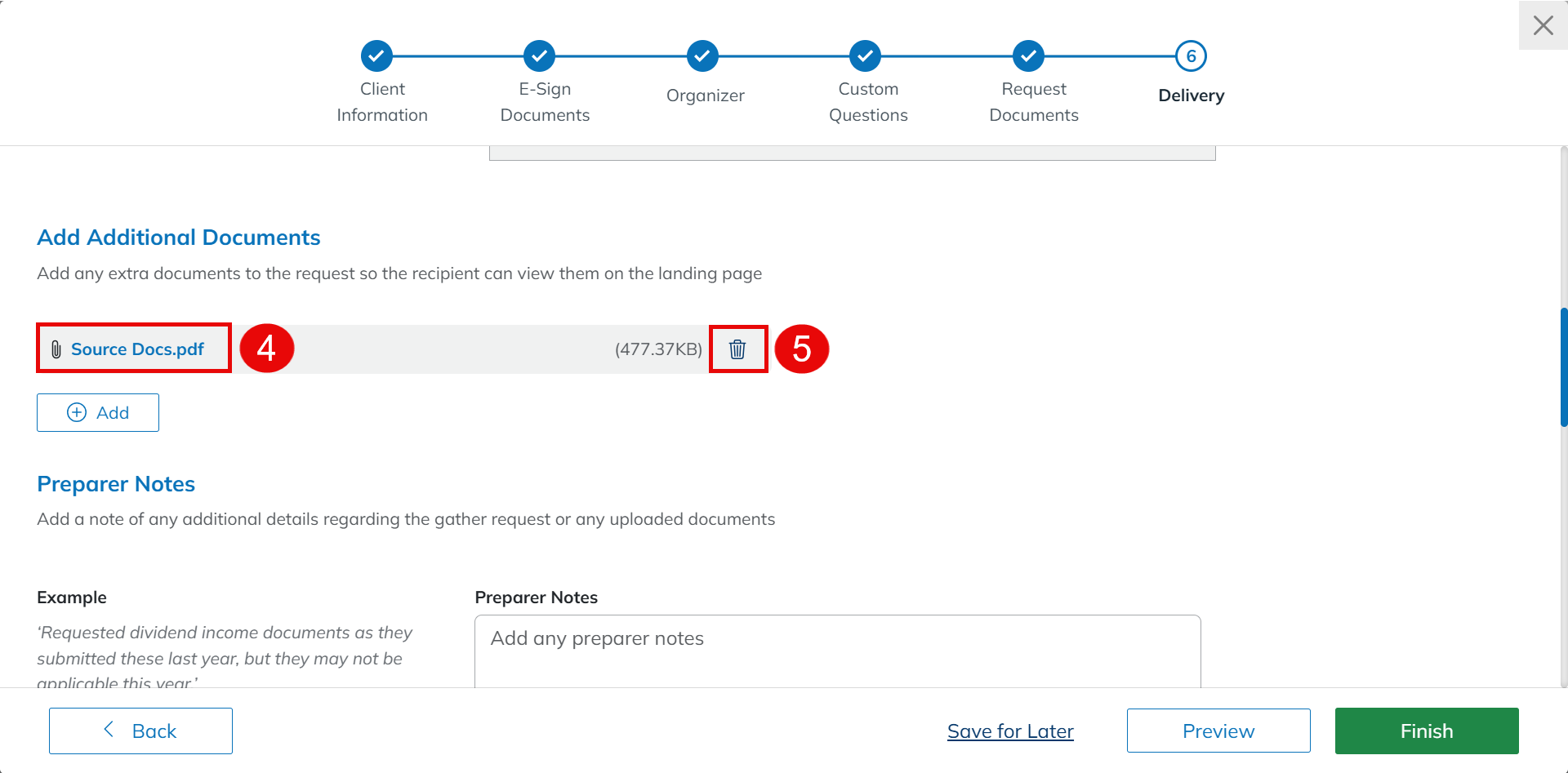Return to Request Documents step circle
Screen dimensions: 1568x773
(x=1028, y=56)
